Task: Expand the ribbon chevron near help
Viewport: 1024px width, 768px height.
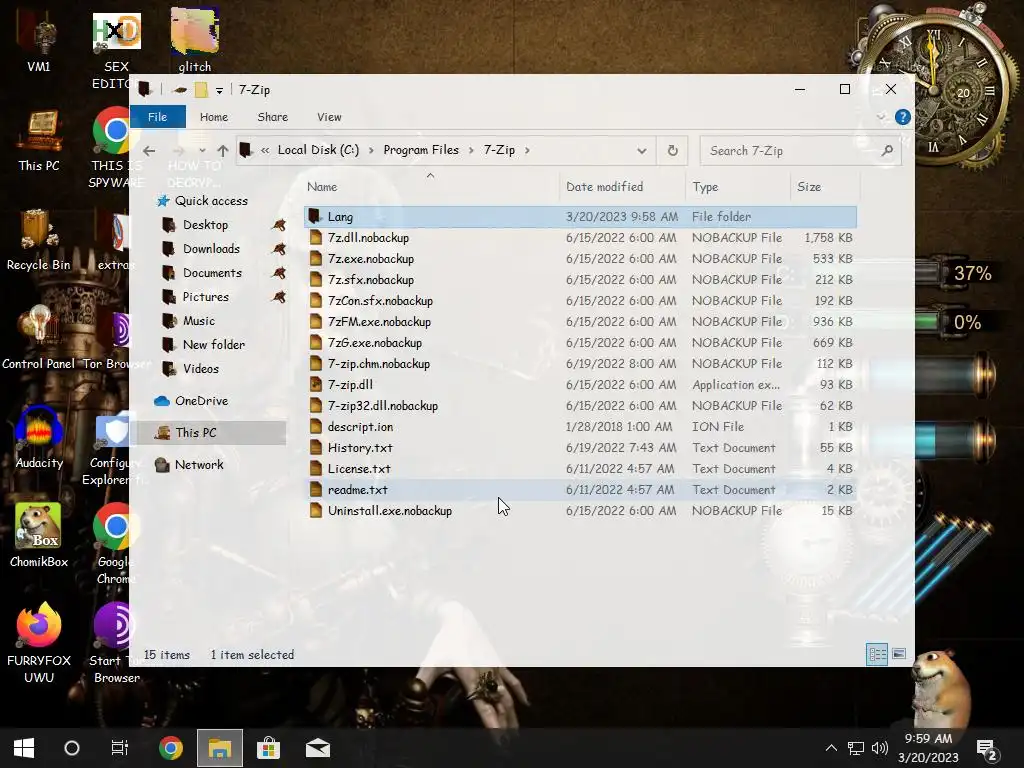Action: pyautogui.click(x=881, y=117)
